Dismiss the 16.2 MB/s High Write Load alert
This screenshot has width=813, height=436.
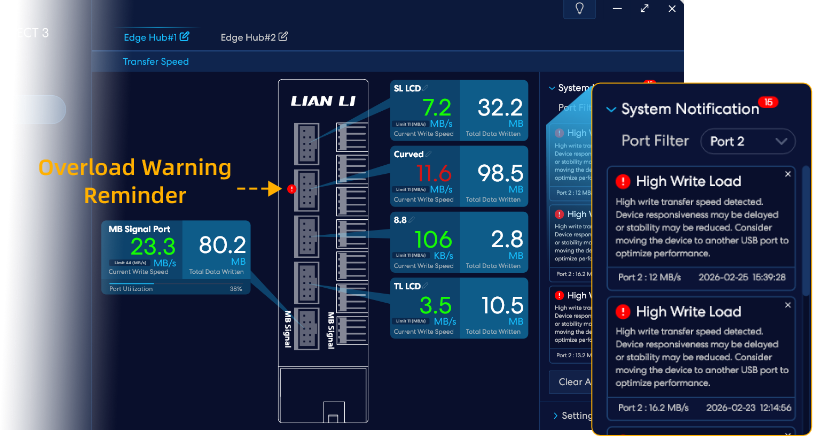click(788, 305)
